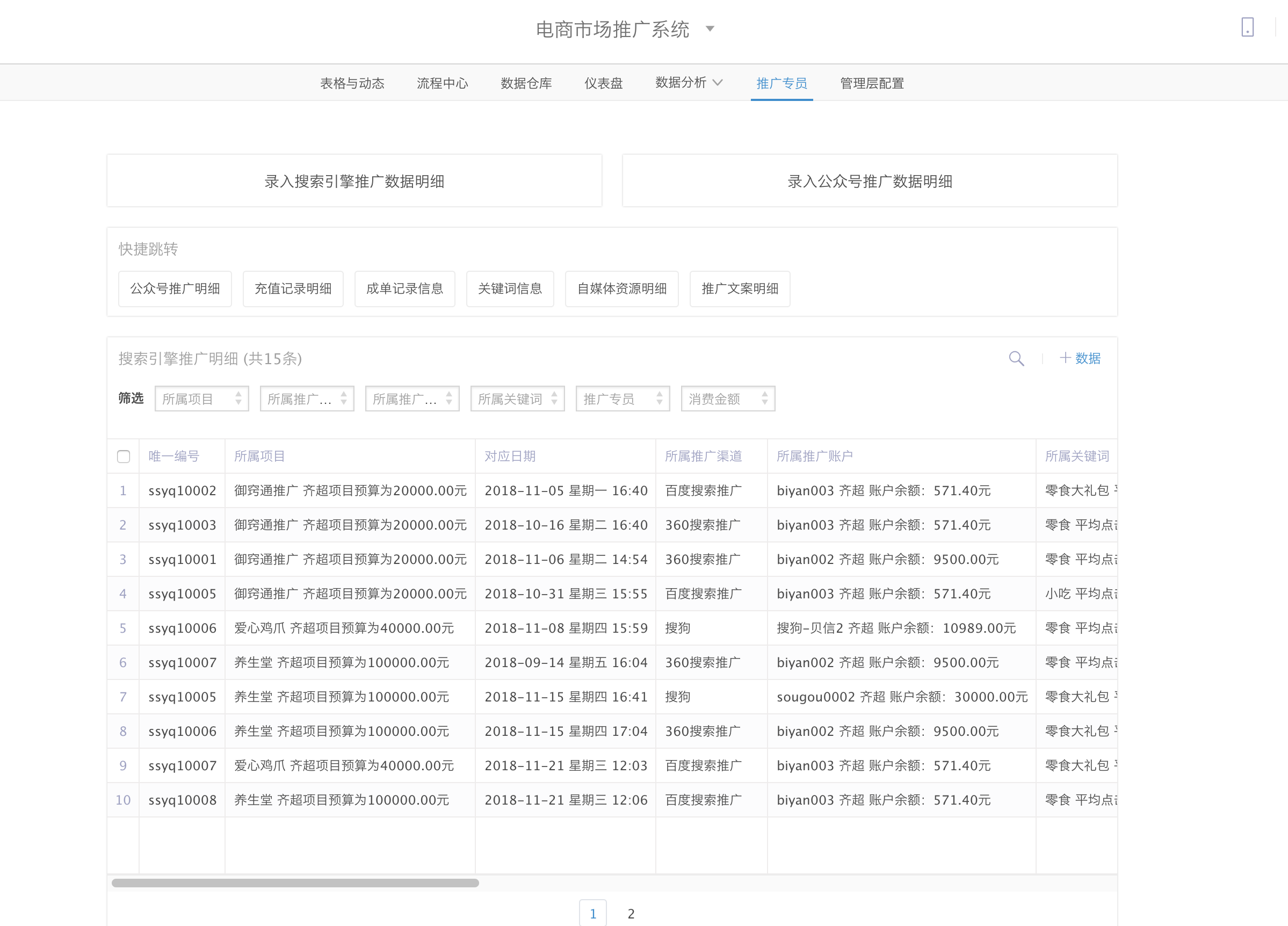Click the 所属关键词 column header

tap(1077, 456)
